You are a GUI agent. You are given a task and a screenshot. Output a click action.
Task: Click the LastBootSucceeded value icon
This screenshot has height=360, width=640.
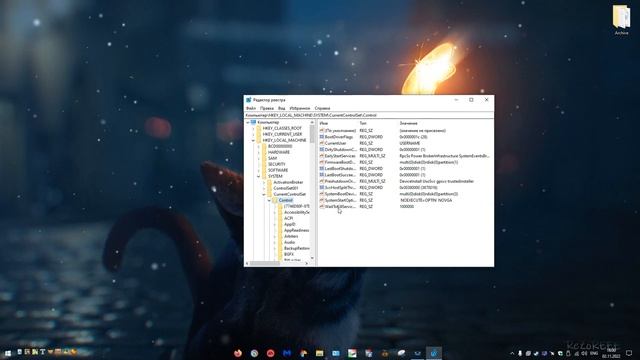coord(322,175)
